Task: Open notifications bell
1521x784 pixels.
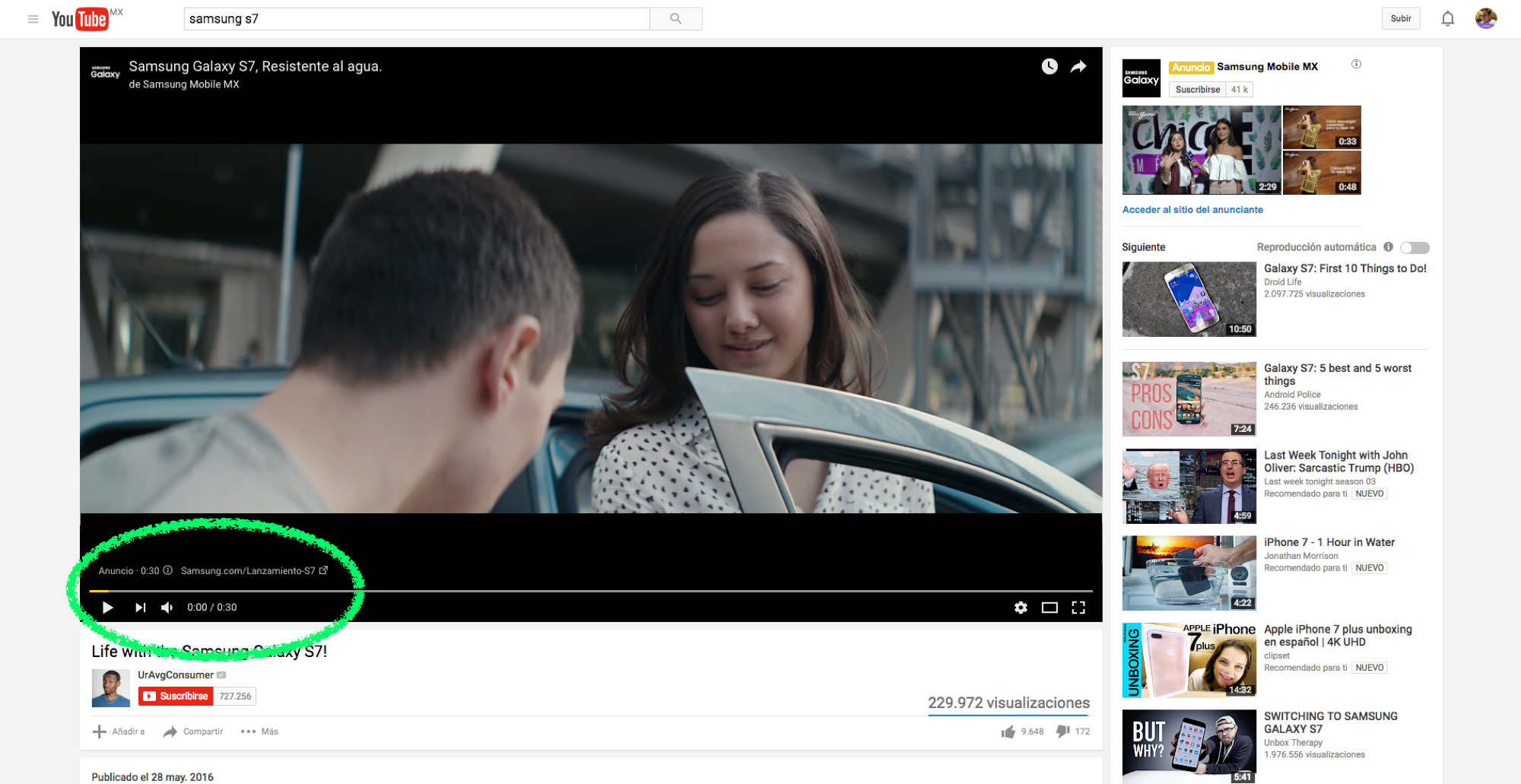Action: coord(1447,19)
